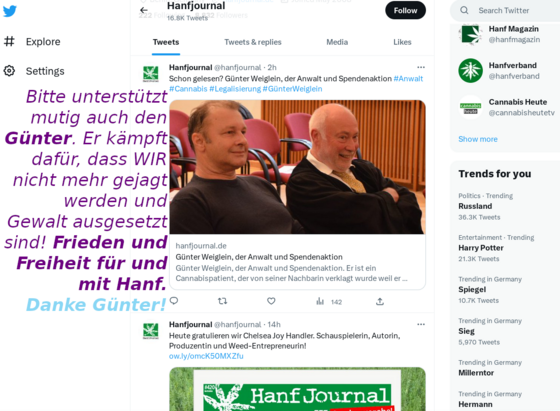Reply to the Günter Weiglein tweet
This screenshot has width=560, height=411.
pyautogui.click(x=174, y=301)
